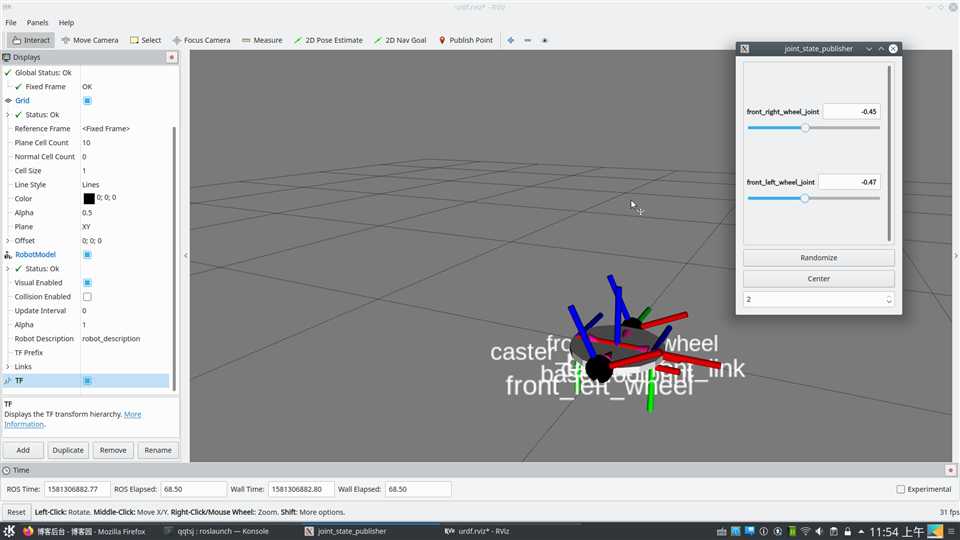Toggle the Grid display checkbox

[x=87, y=100]
